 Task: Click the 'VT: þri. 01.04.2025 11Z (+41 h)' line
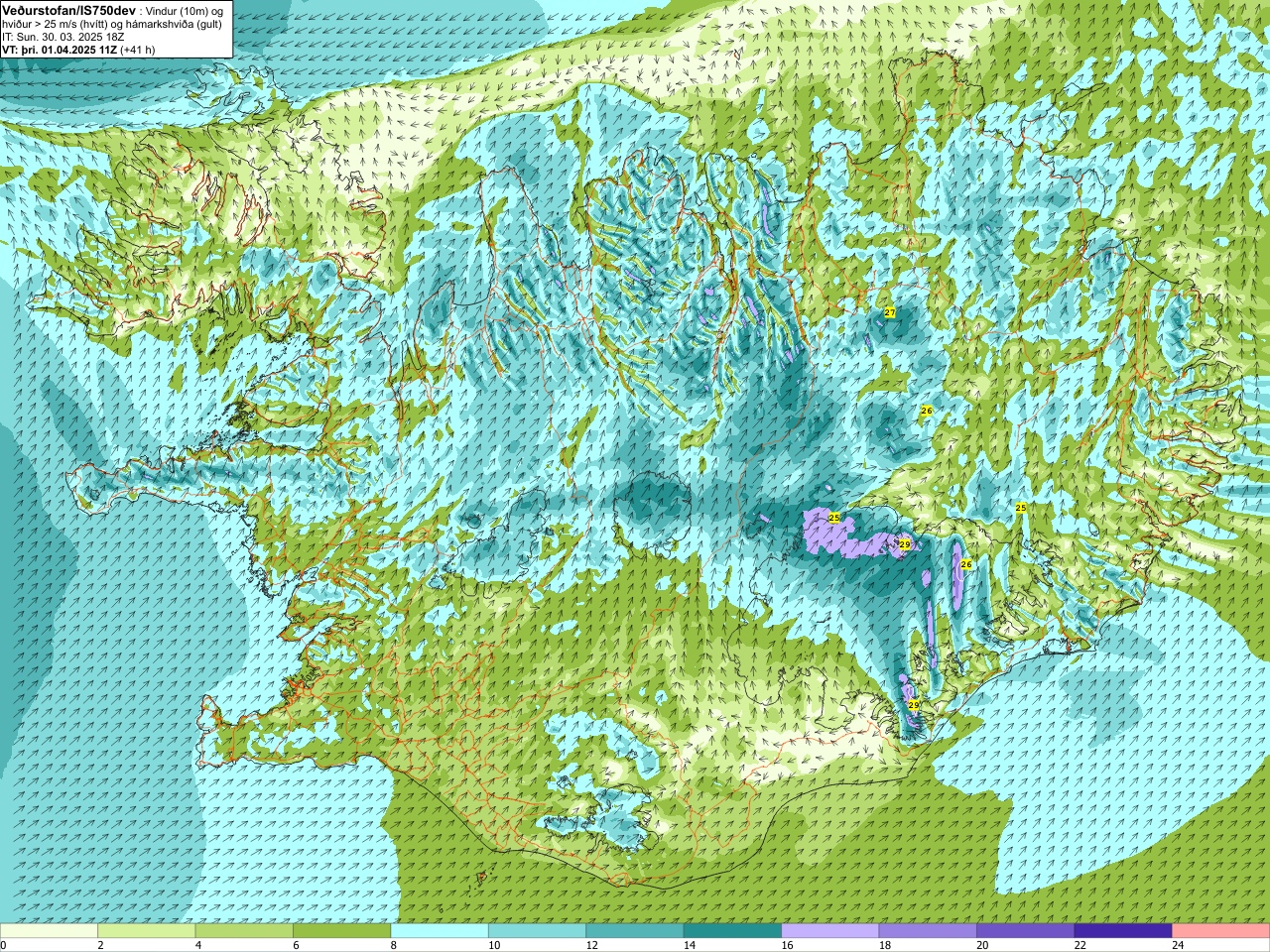click(78, 50)
